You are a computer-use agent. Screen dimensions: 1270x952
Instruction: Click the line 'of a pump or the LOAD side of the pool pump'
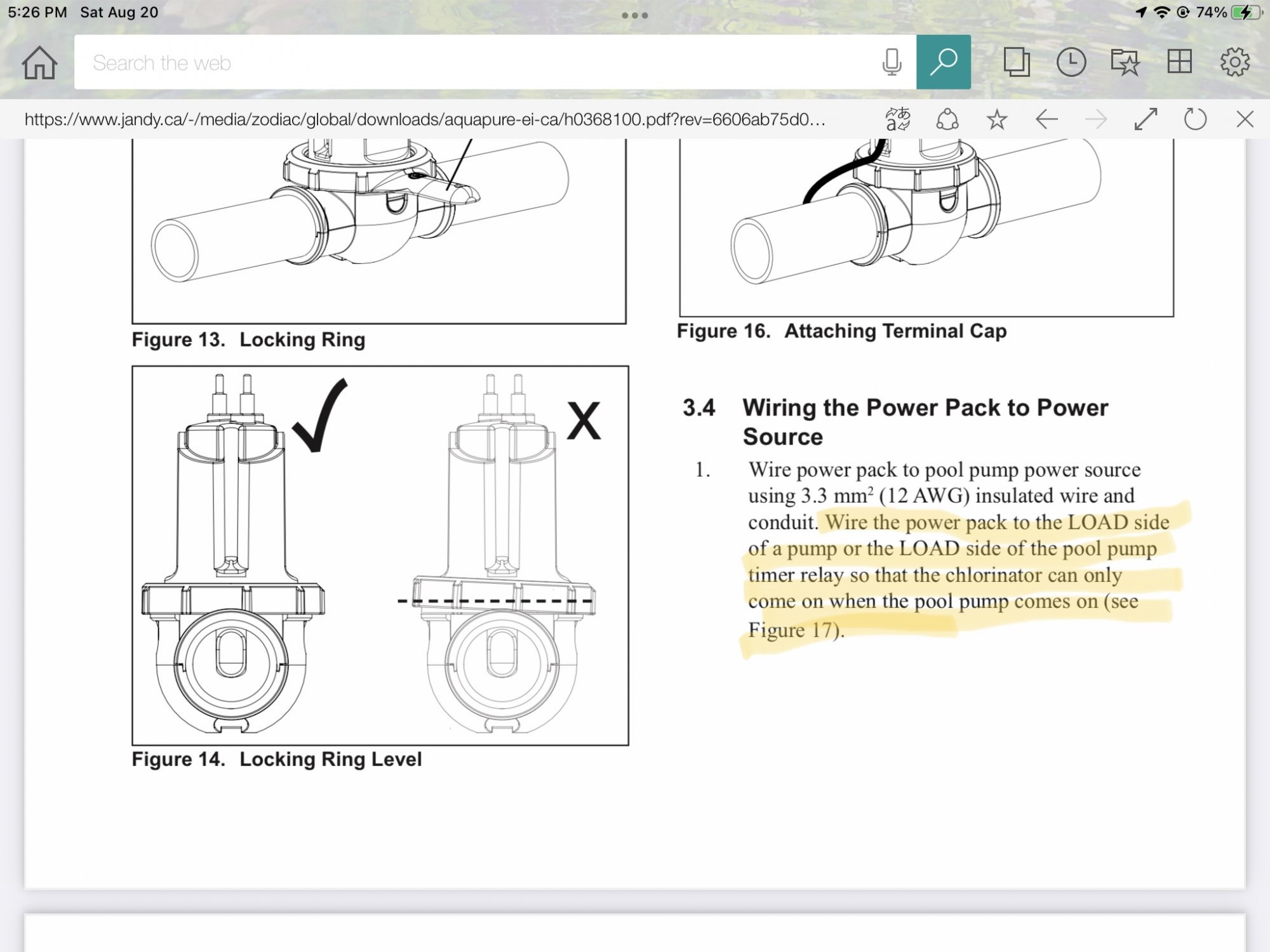click(952, 548)
